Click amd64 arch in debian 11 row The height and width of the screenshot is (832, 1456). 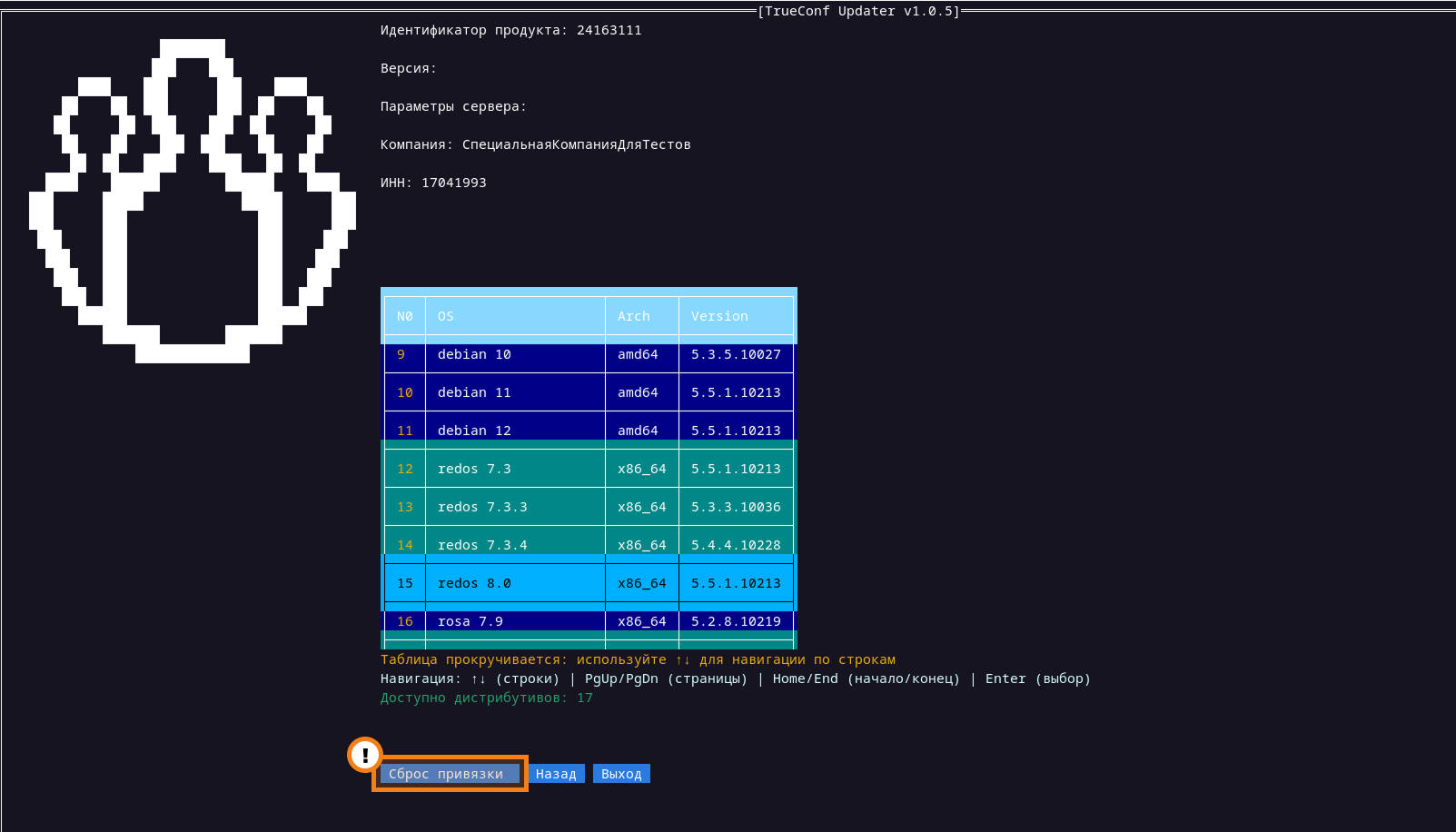pyautogui.click(x=638, y=392)
